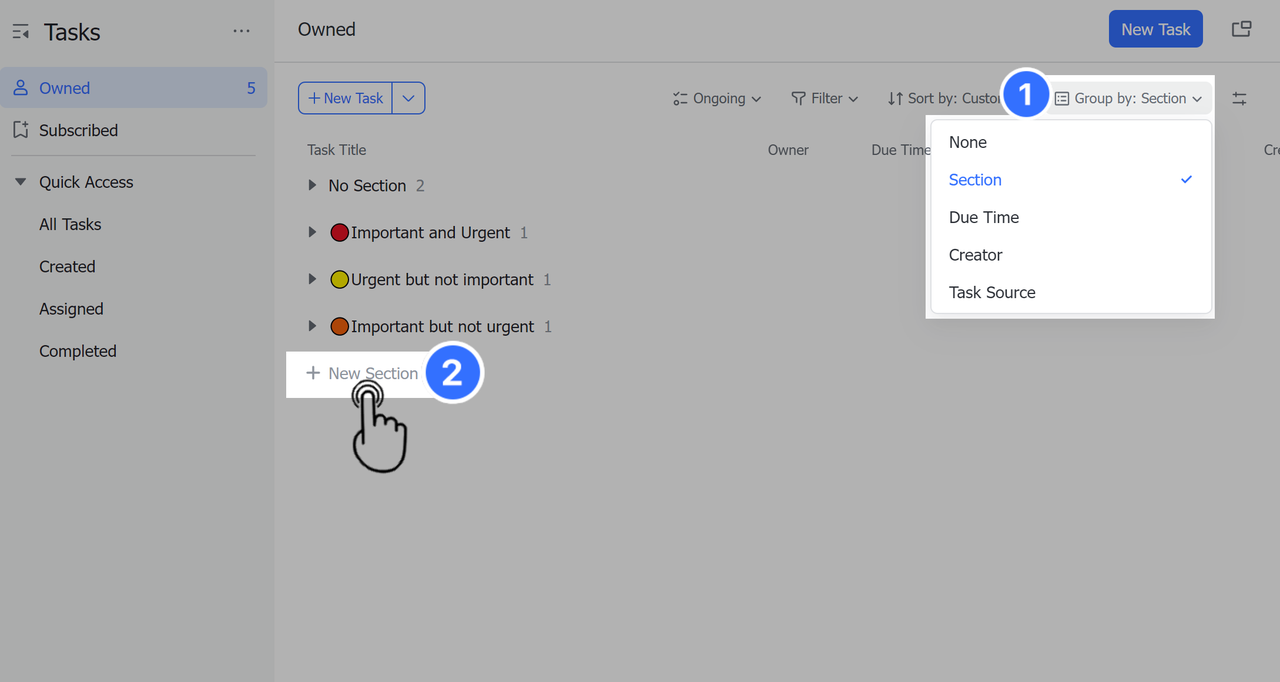This screenshot has width=1280, height=682.
Task: Pick Task Source grouping option
Action: coord(992,292)
